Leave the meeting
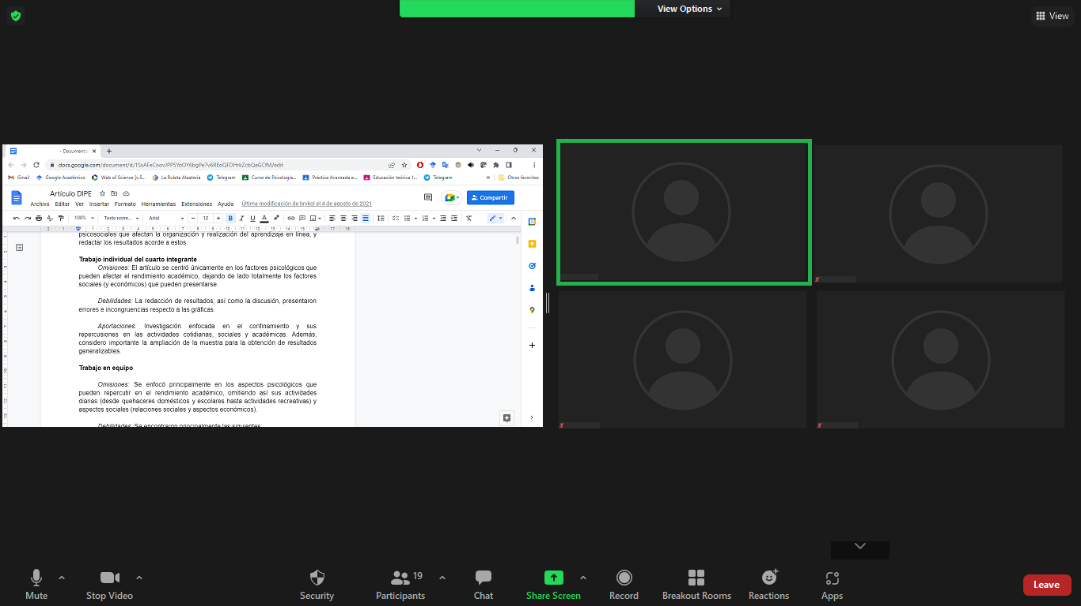This screenshot has width=1081, height=606. tap(1046, 585)
